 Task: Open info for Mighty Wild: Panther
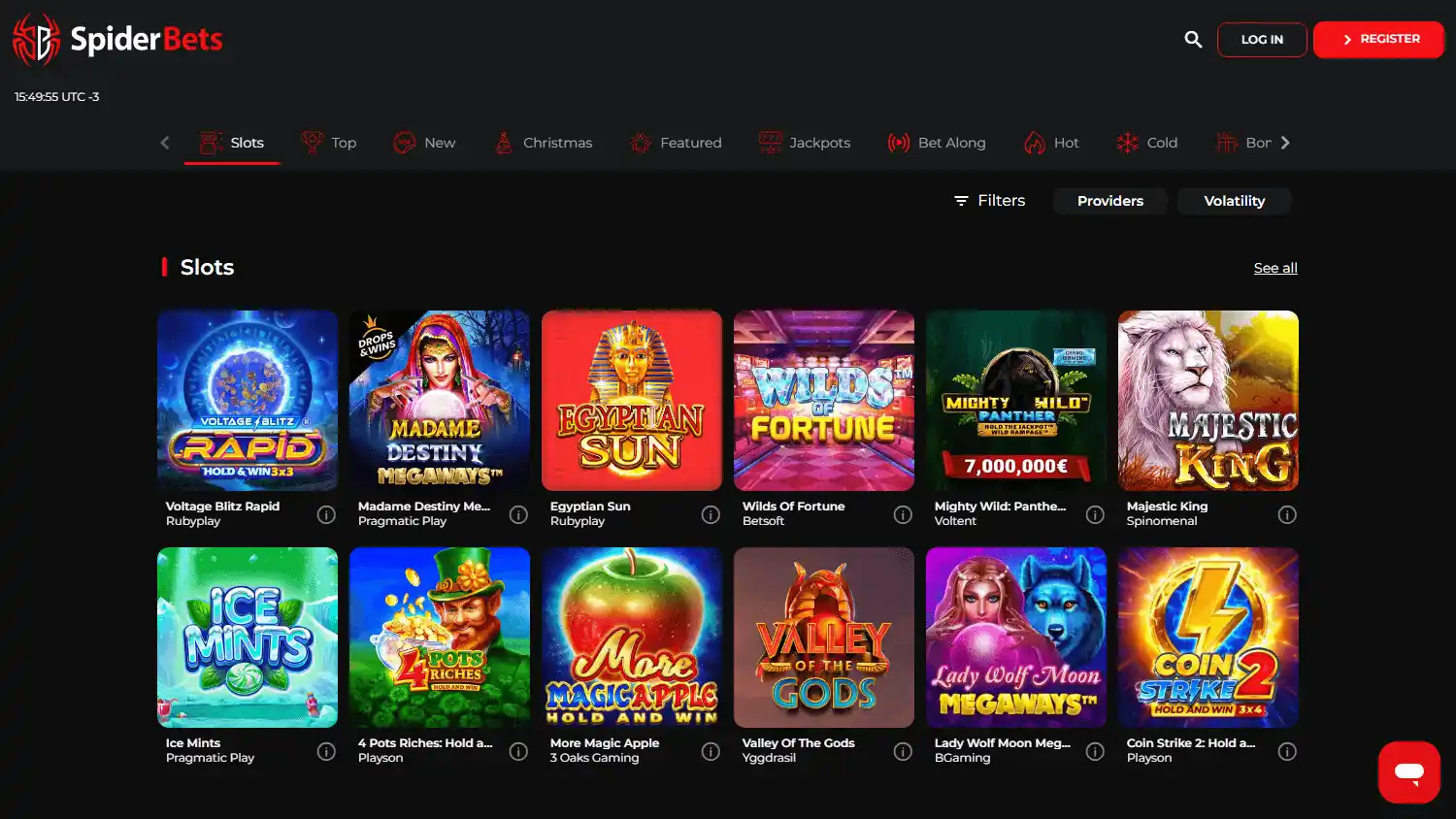(x=1095, y=514)
